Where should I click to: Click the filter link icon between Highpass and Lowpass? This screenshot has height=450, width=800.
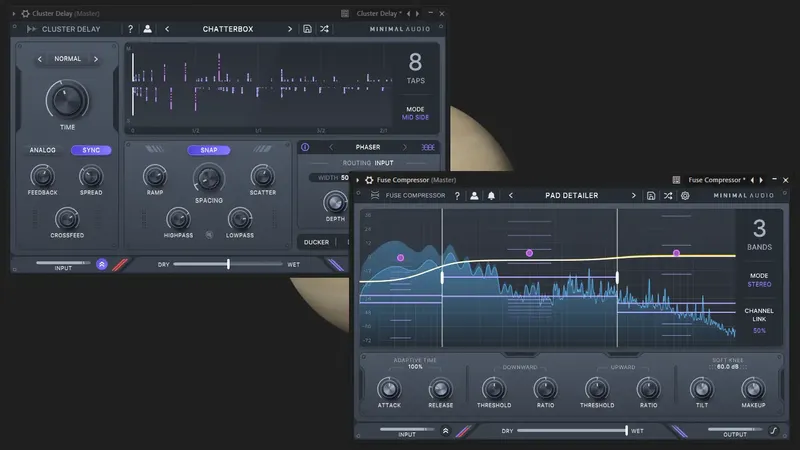(209, 235)
